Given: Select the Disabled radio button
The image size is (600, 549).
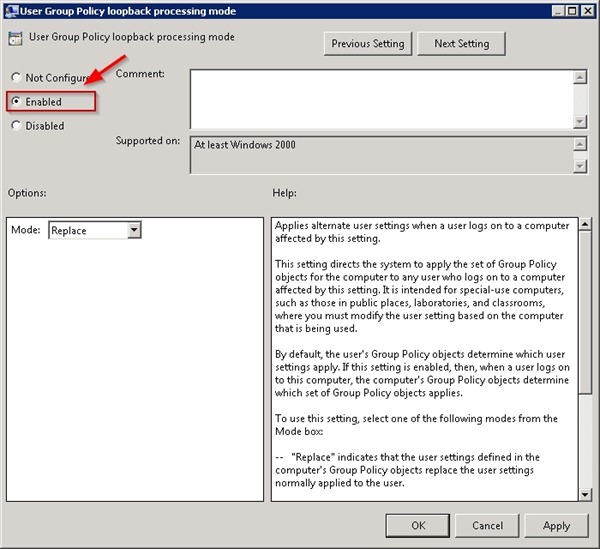Looking at the screenshot, I should click(16, 126).
